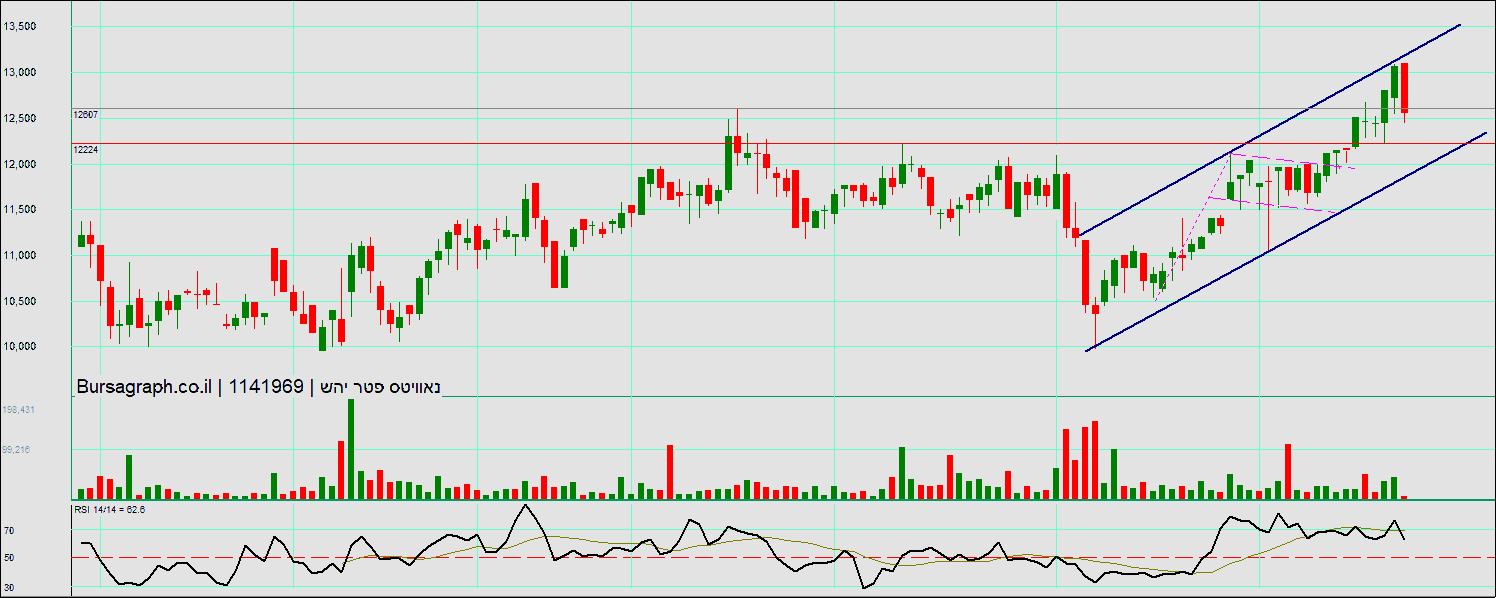Click the 11,500 price axis label
The width and height of the screenshot is (1496, 598).
[20, 210]
